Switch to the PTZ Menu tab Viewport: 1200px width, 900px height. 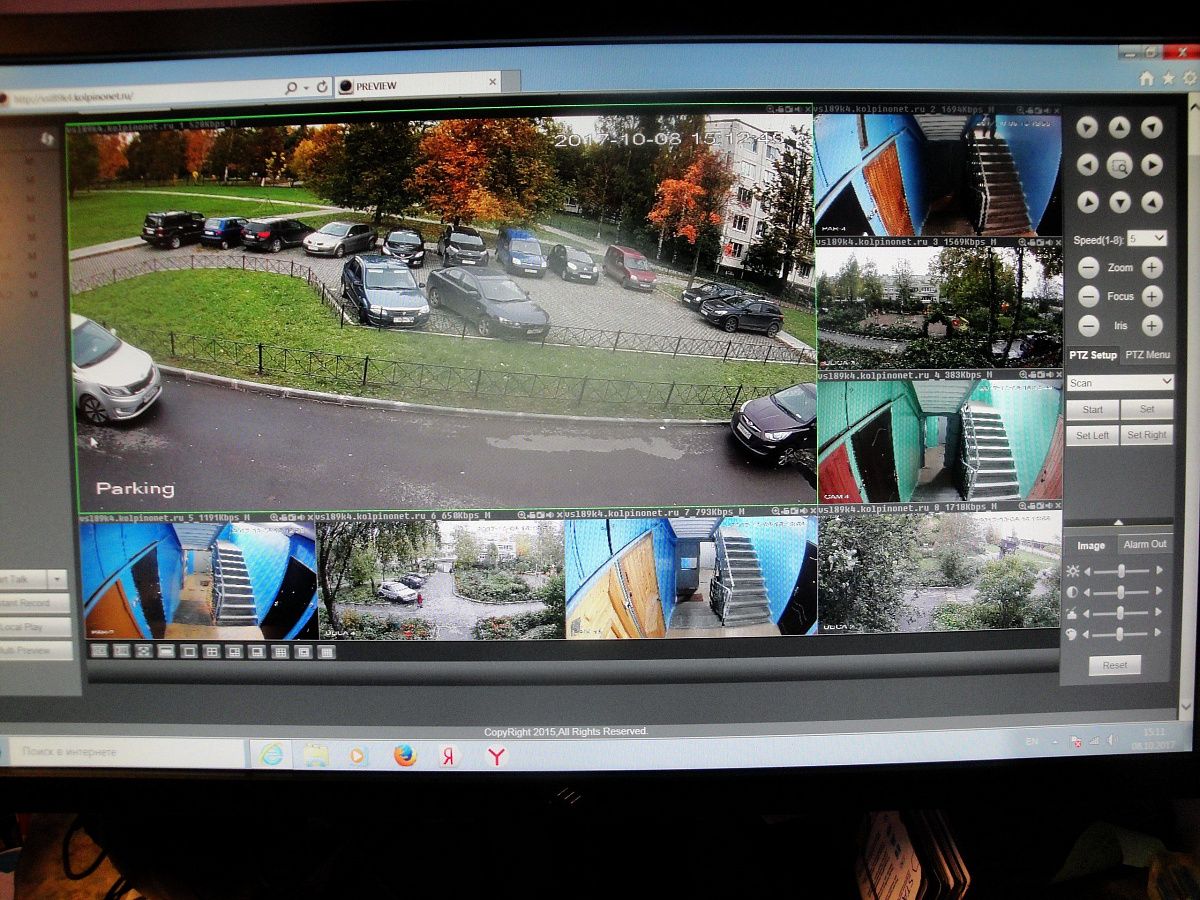click(x=1147, y=355)
